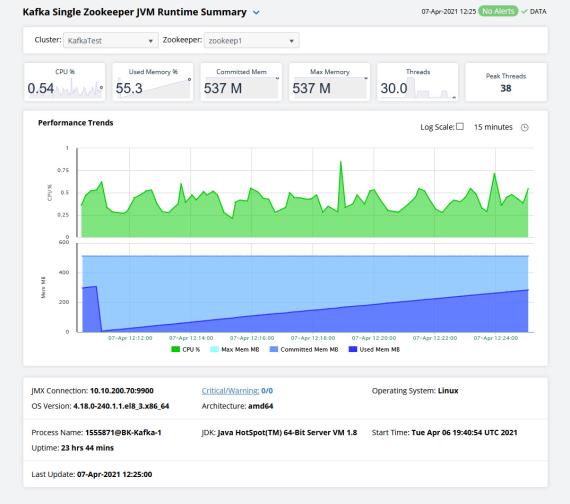Open the Zookeeper zookeep1 dropdown
This screenshot has width=570, height=504.
(x=252, y=40)
